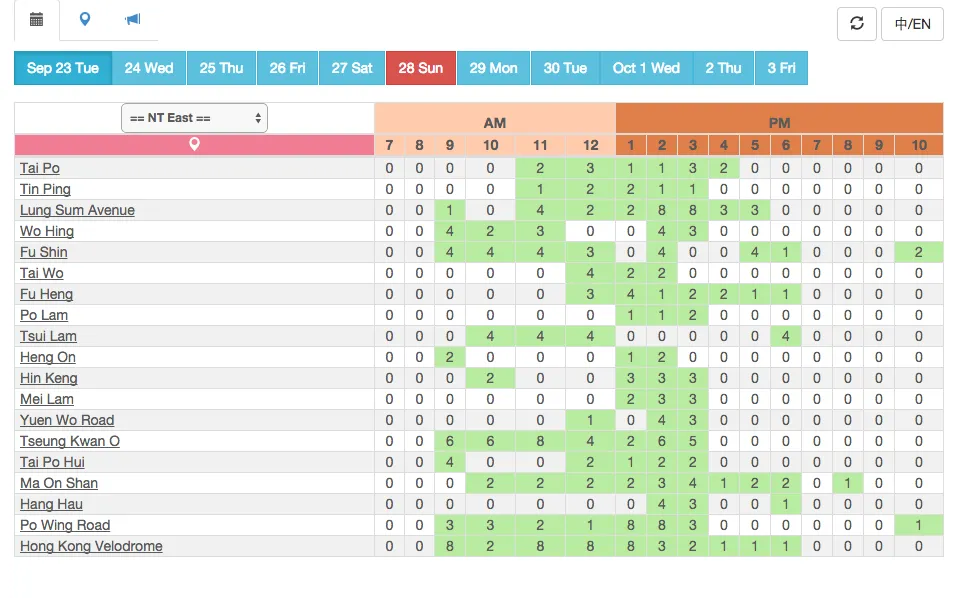Click the white pin icon in pink header
This screenshot has height=598, width=959.
coord(194,144)
